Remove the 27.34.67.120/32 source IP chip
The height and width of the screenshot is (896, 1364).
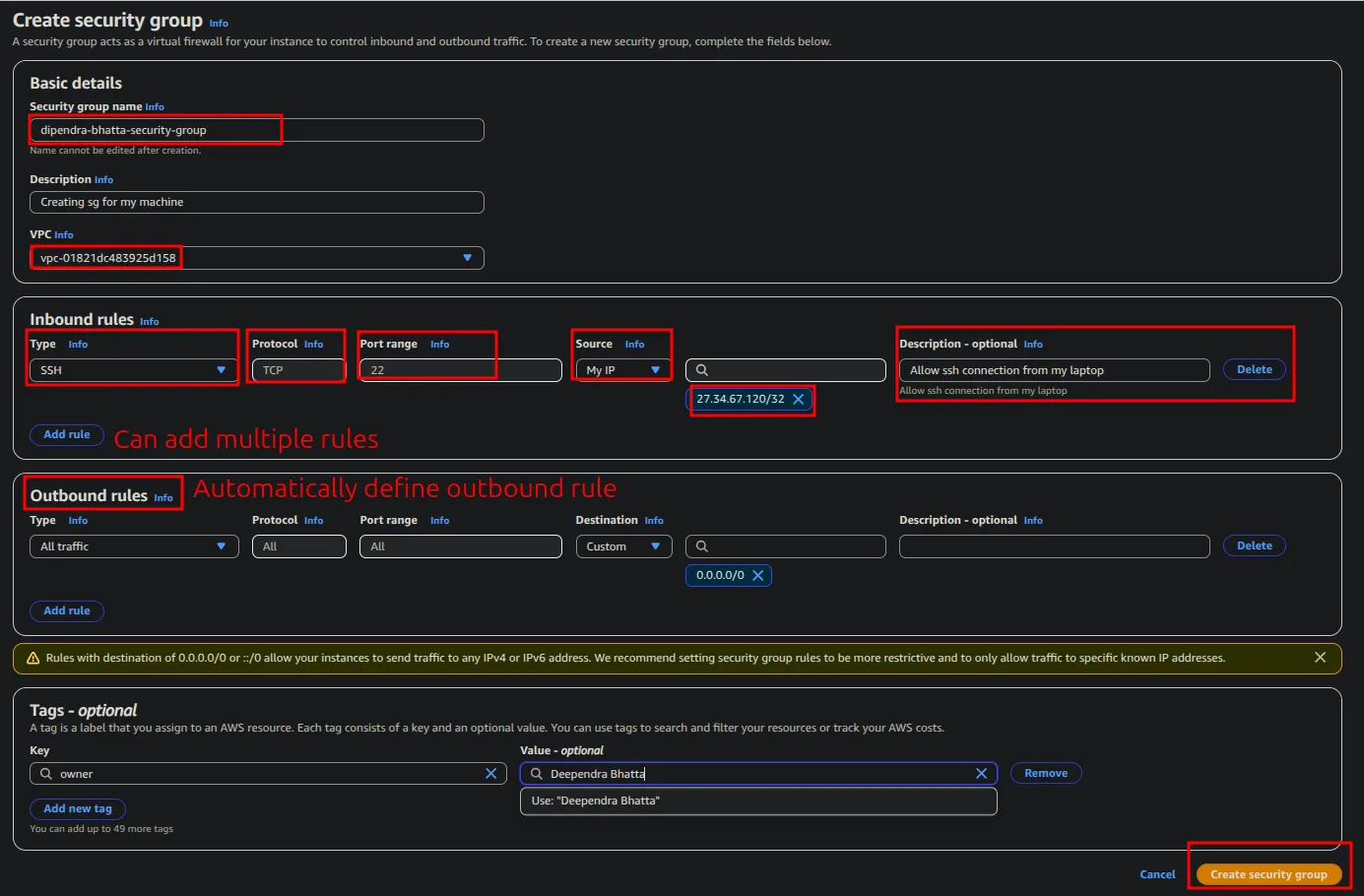[799, 399]
